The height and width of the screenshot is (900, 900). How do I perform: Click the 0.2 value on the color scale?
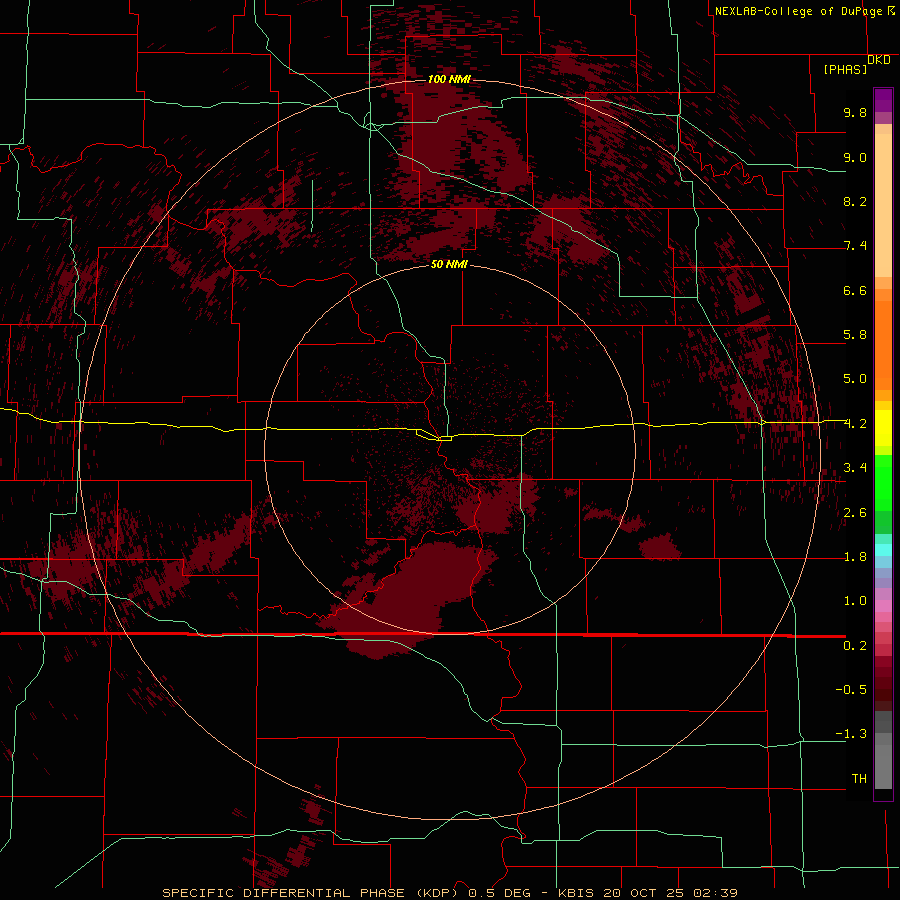(855, 646)
